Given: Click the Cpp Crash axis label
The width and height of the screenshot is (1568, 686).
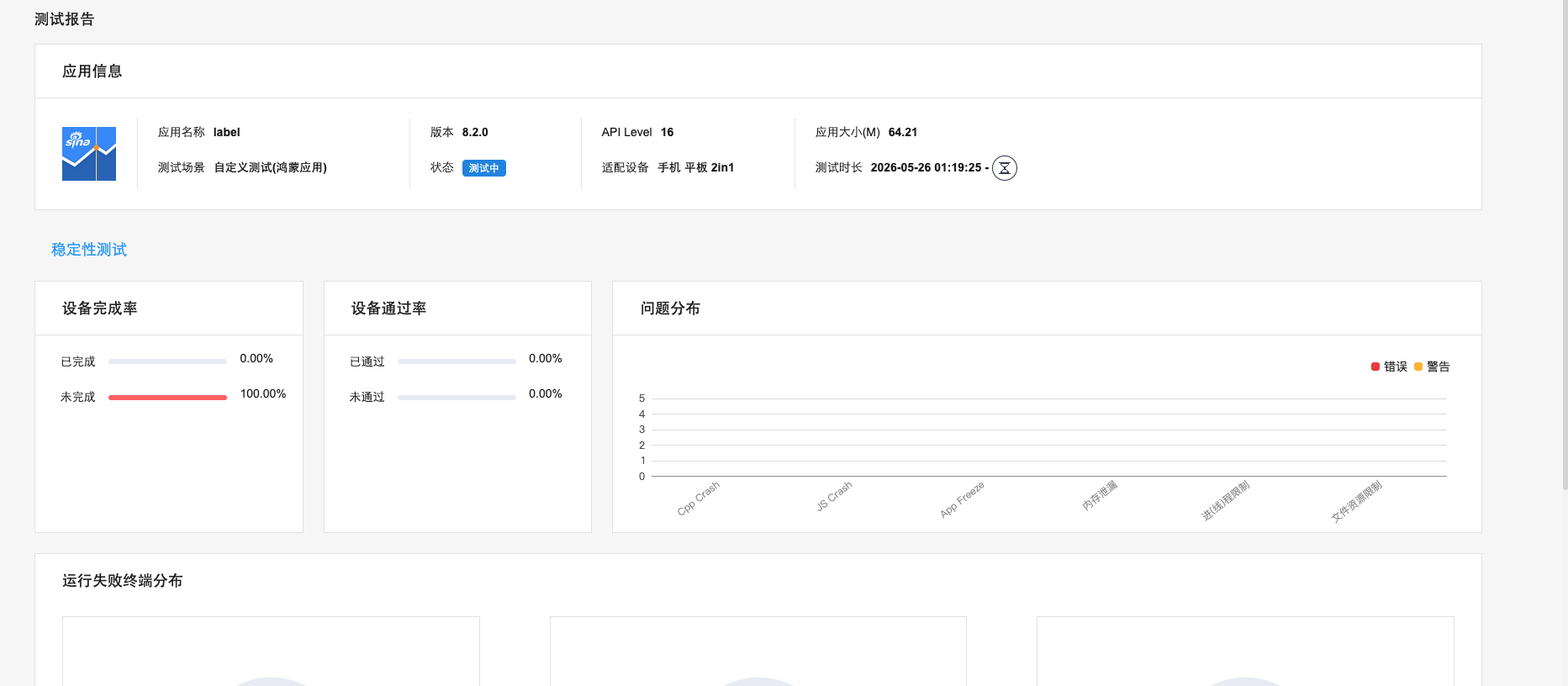Looking at the screenshot, I should click(x=699, y=499).
